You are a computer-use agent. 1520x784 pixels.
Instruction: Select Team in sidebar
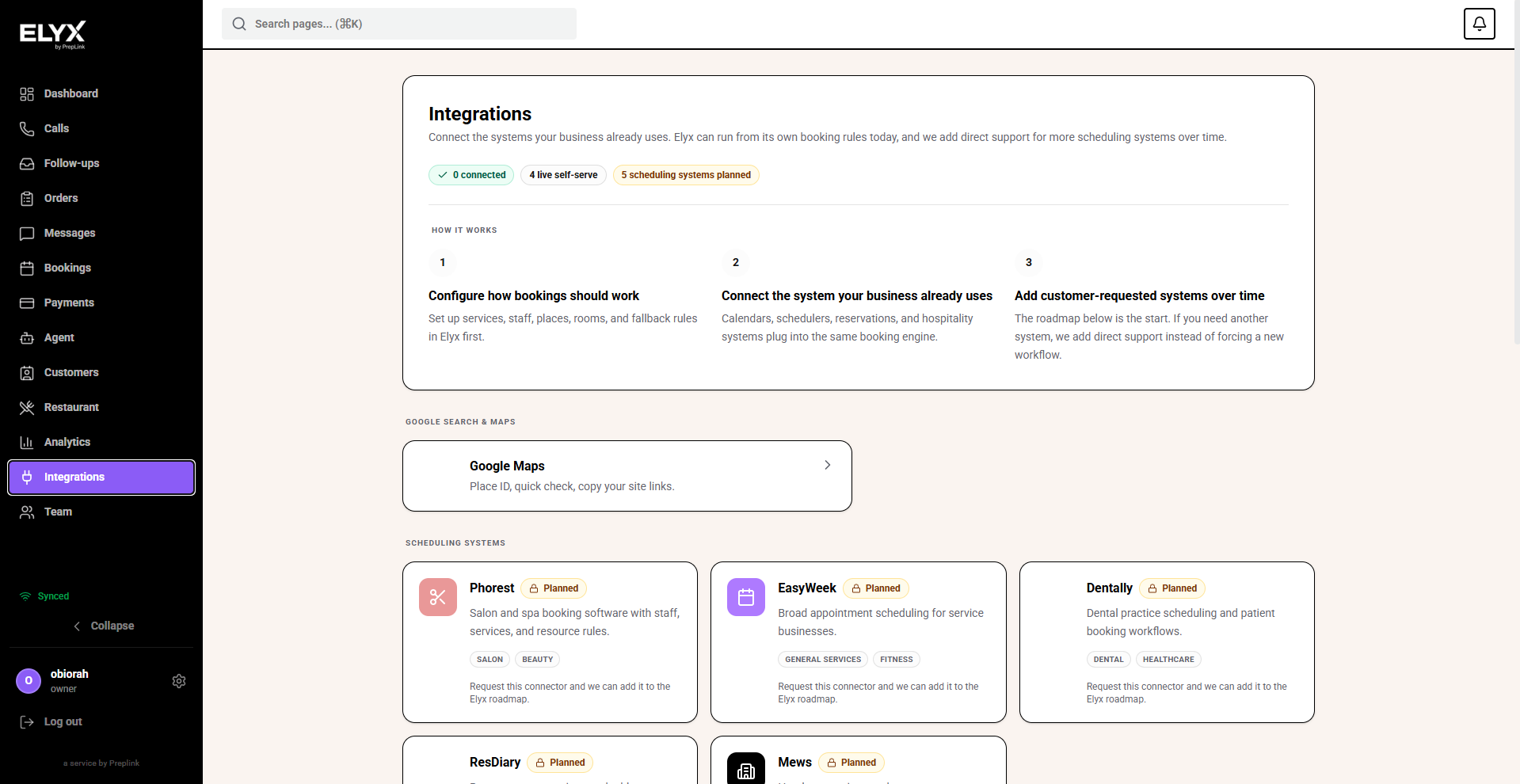101,512
